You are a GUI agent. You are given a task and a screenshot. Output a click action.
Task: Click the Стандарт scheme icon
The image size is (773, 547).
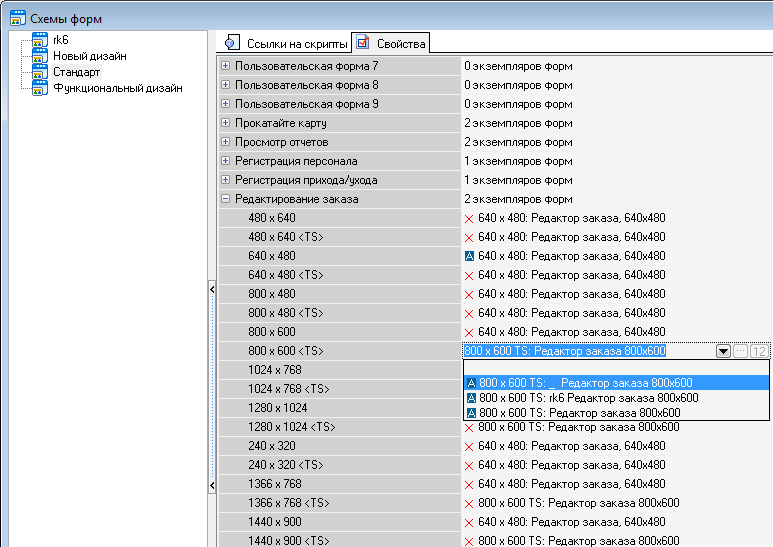coord(39,72)
